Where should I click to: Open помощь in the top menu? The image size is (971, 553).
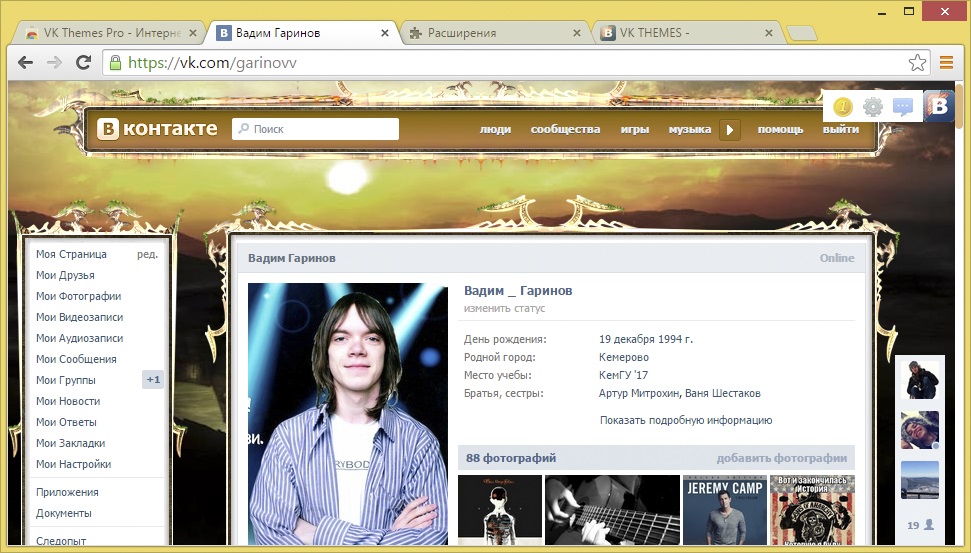(780, 129)
